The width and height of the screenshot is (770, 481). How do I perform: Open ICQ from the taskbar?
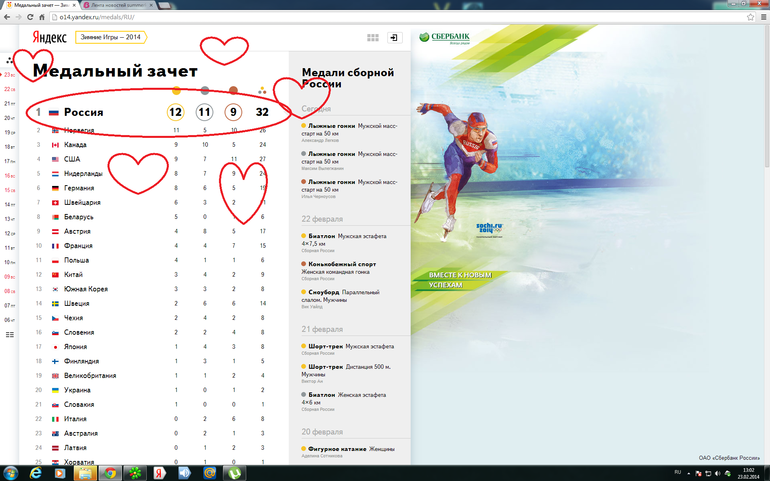tap(134, 473)
